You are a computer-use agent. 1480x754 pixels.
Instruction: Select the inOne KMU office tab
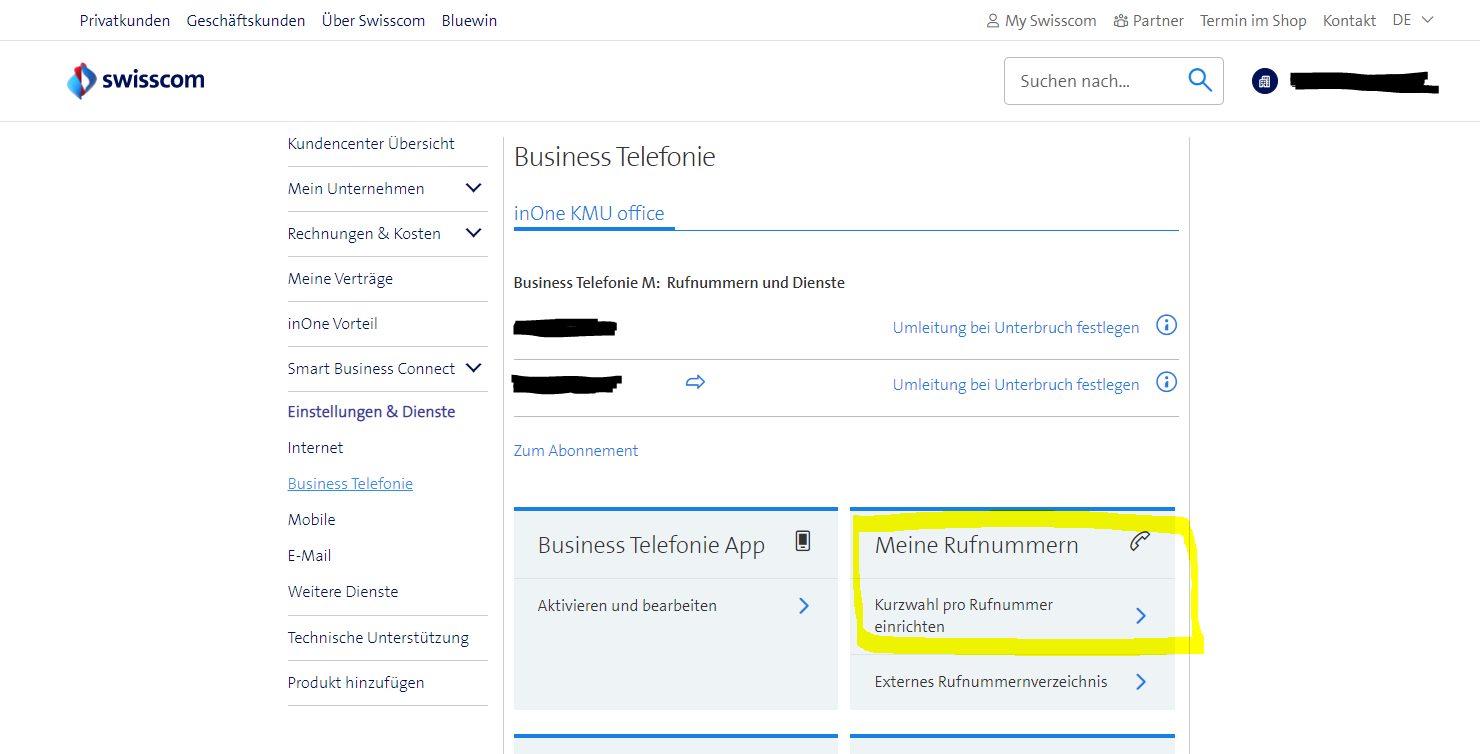tap(589, 213)
